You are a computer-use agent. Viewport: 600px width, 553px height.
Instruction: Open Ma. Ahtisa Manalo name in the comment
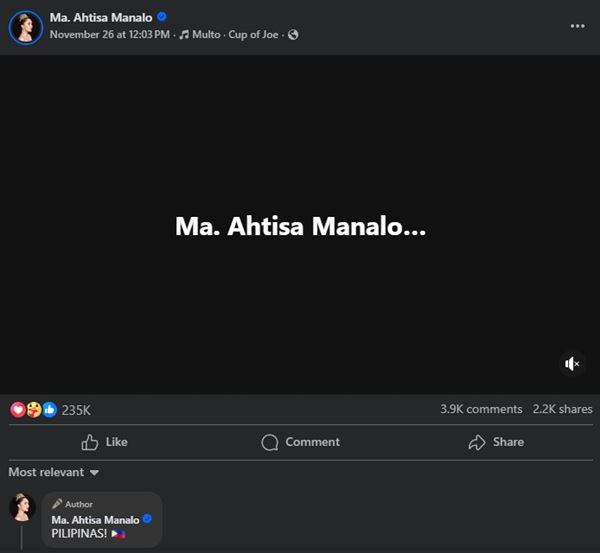tap(95, 520)
